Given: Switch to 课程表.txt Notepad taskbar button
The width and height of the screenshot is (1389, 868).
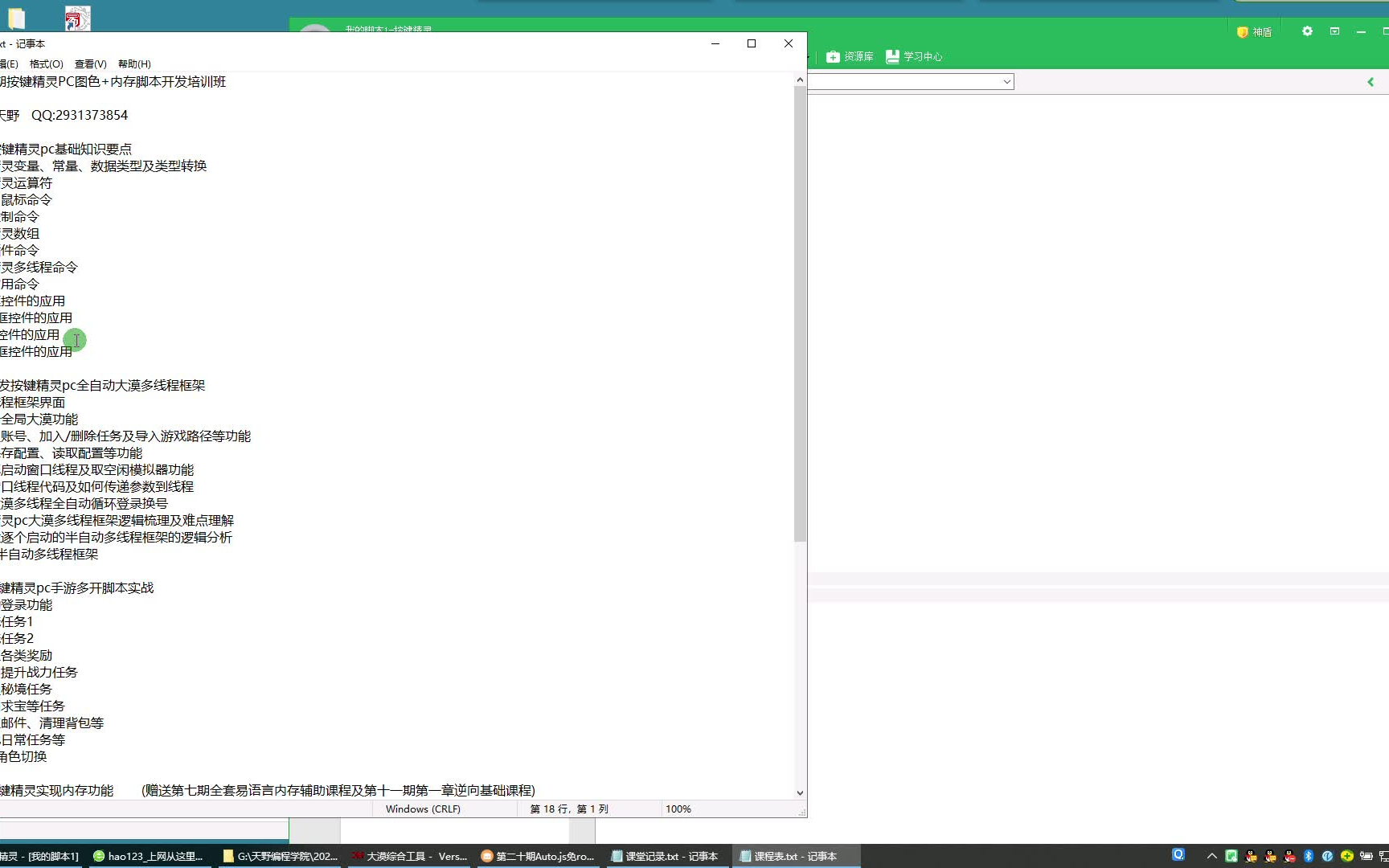Looking at the screenshot, I should tap(796, 856).
